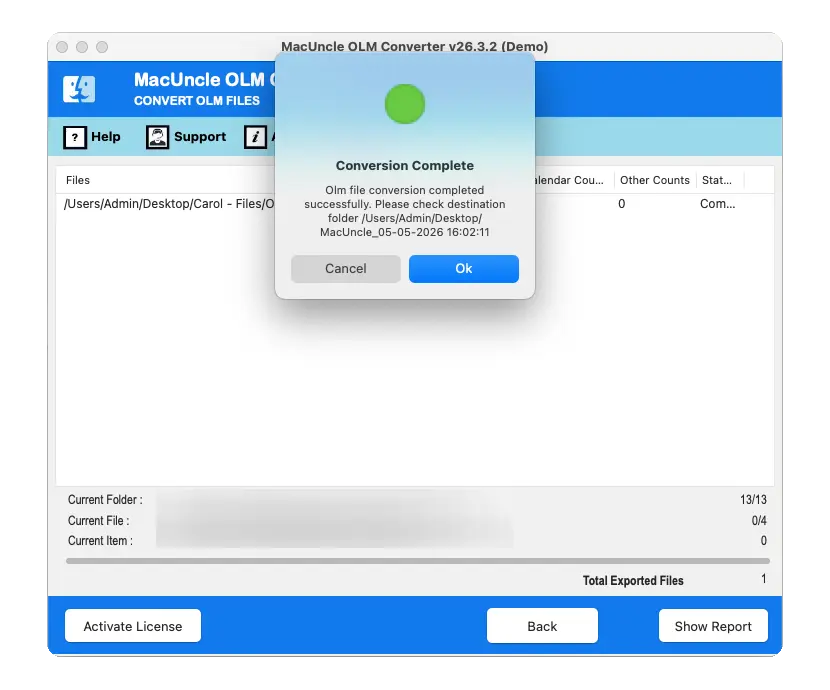Click the Ok button in the dialog
The image size is (830, 690).
coord(464,269)
